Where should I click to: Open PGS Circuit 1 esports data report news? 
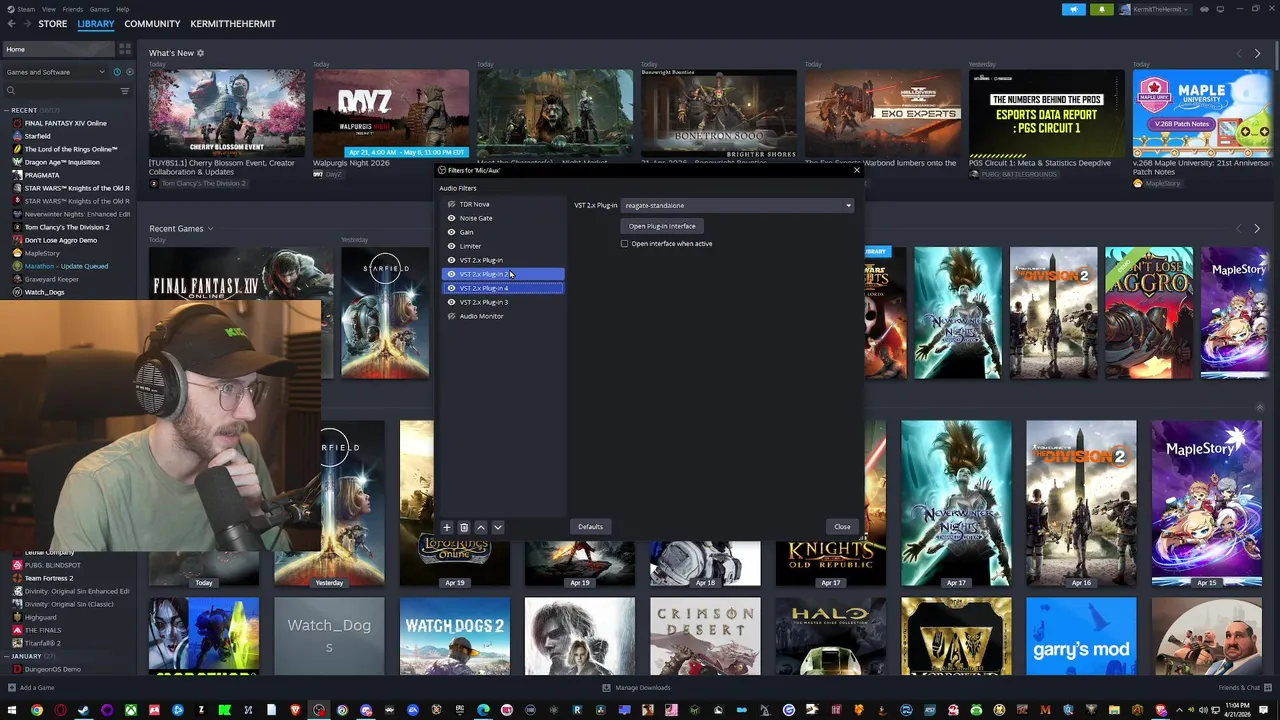coord(1046,113)
